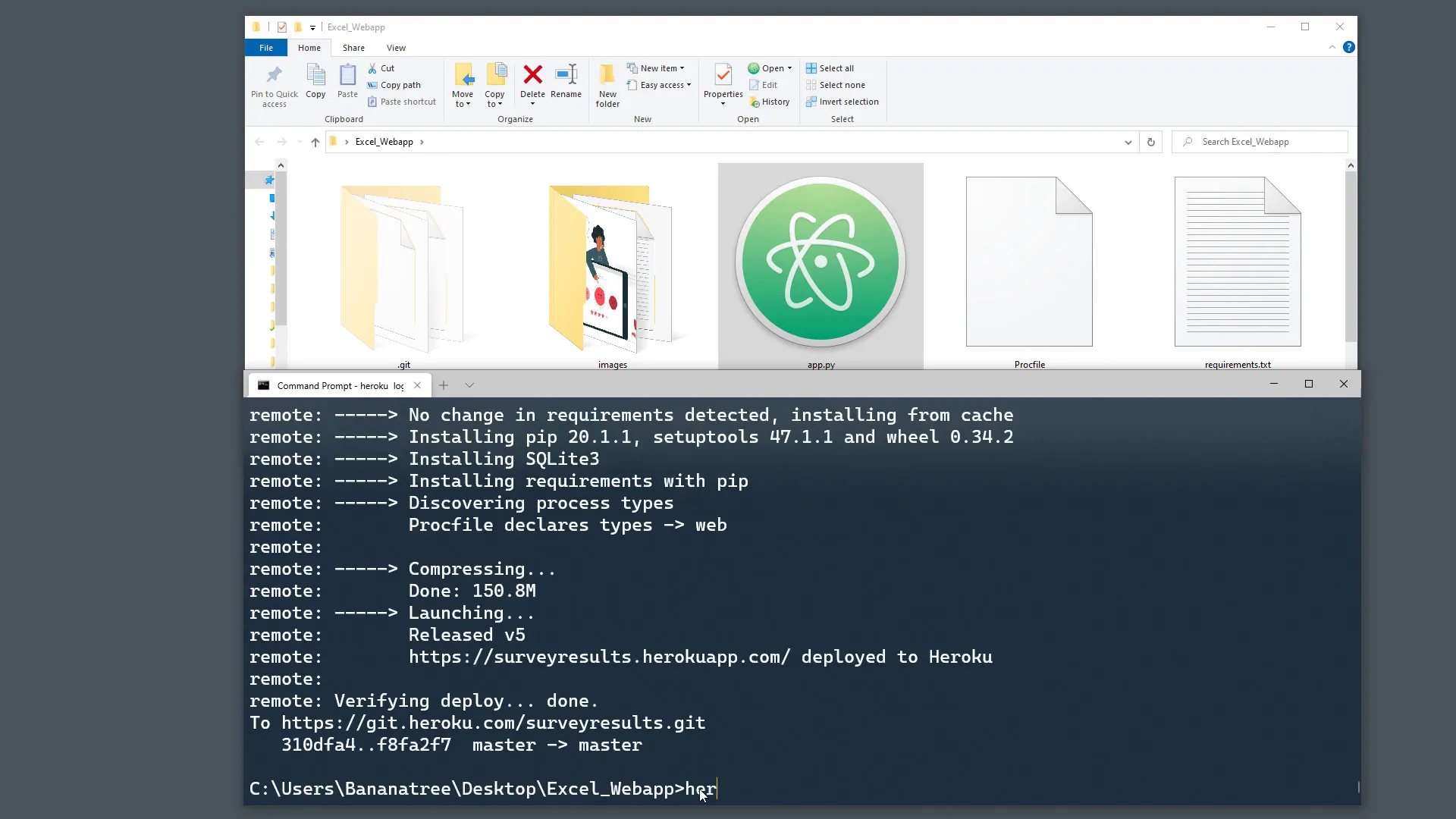Refresh the Excel_Webapp folder view

tap(1151, 142)
